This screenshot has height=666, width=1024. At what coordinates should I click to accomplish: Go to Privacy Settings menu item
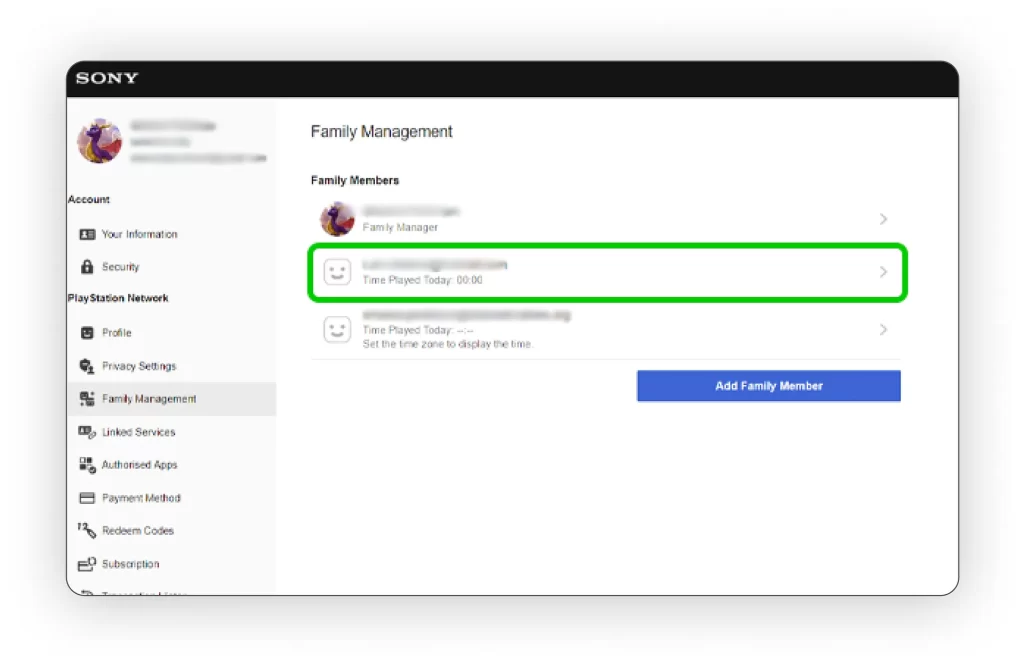[x=139, y=366]
